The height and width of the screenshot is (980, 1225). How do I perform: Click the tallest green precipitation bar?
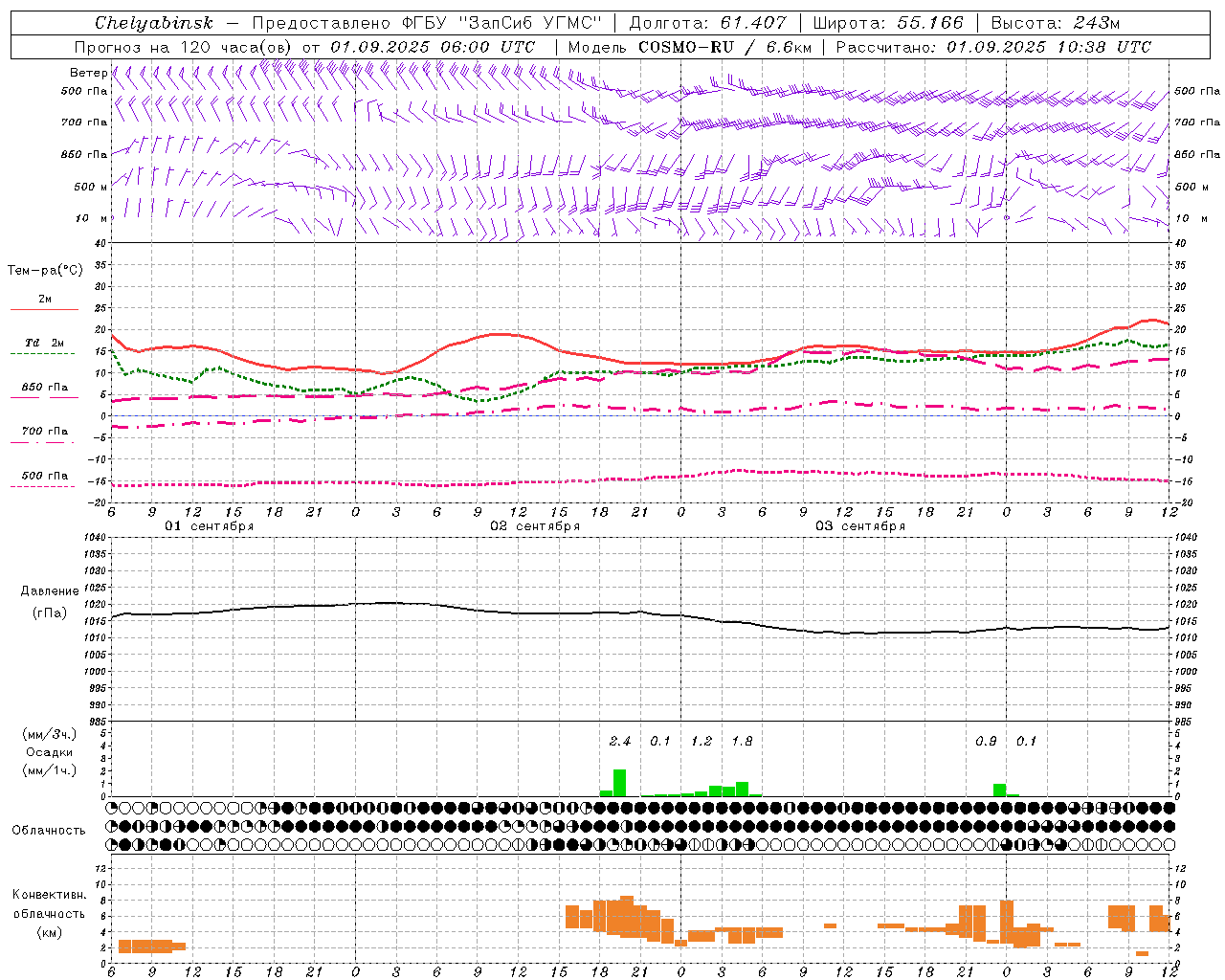[619, 783]
